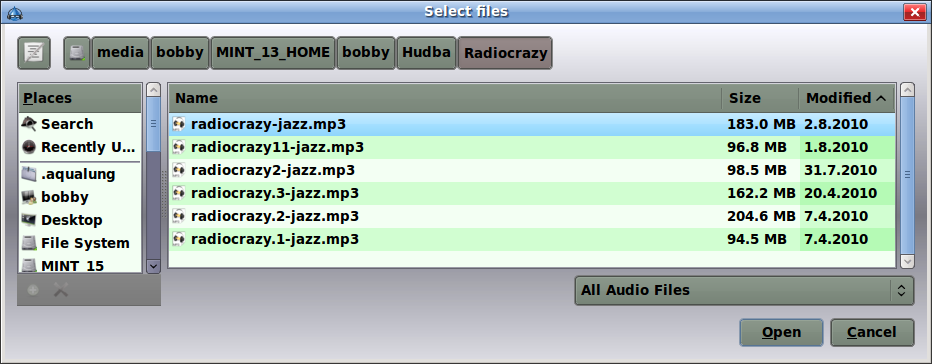
Task: Click the Places list scrollbar thumb
Action: coord(153,124)
